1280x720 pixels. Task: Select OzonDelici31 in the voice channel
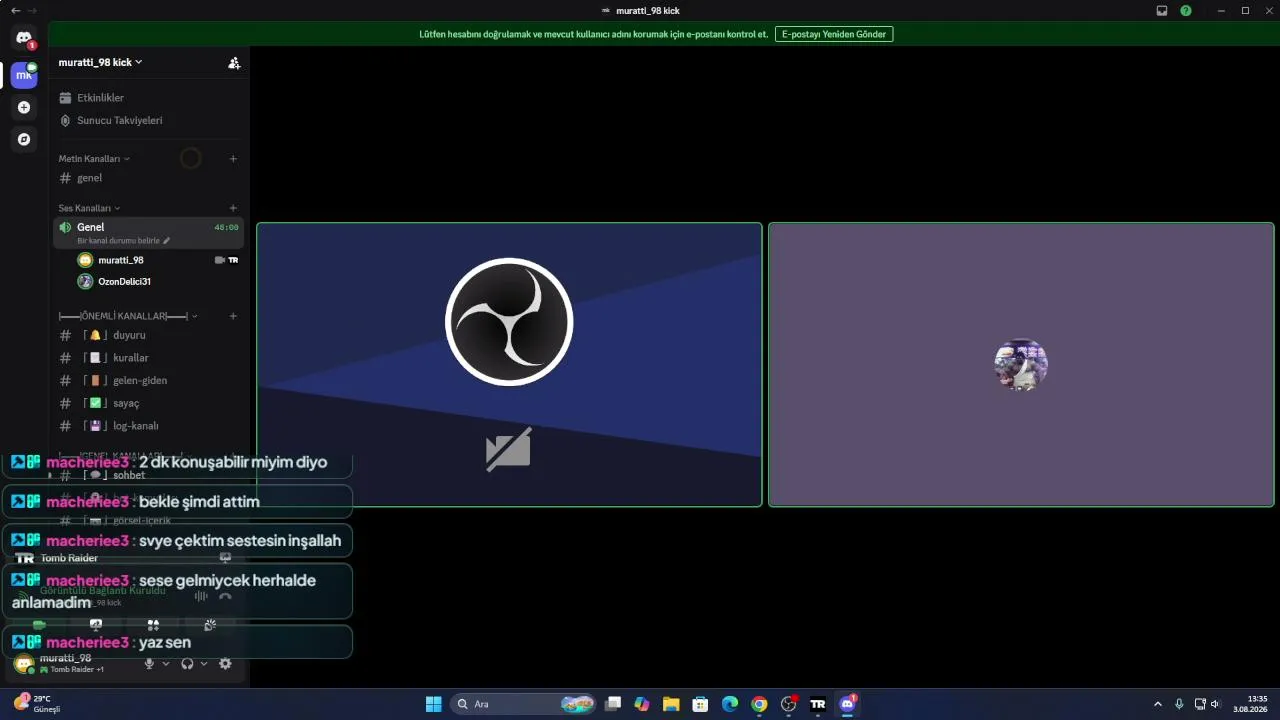click(x=158, y=282)
